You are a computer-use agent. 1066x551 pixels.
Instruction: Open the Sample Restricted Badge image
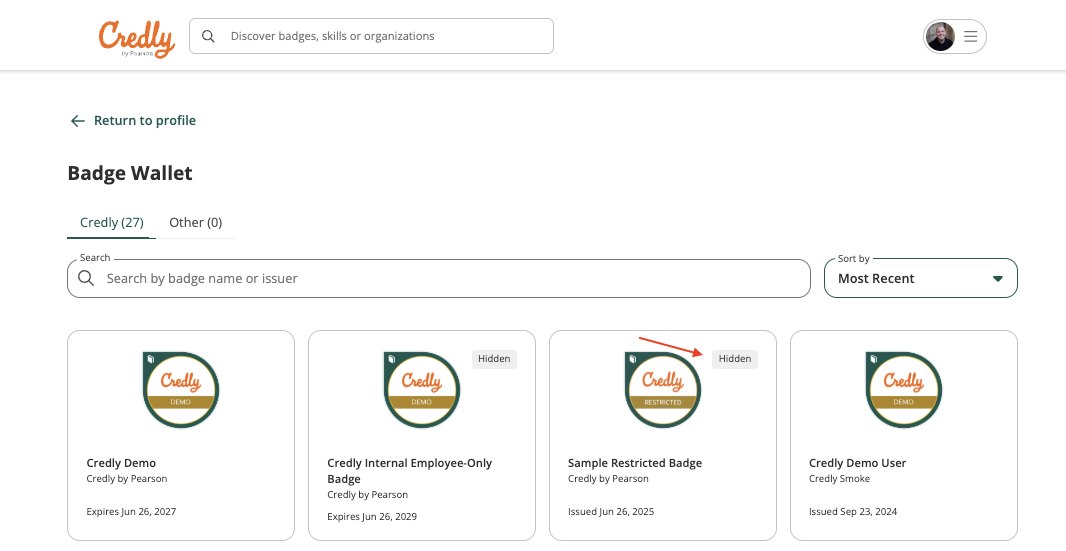tap(663, 390)
